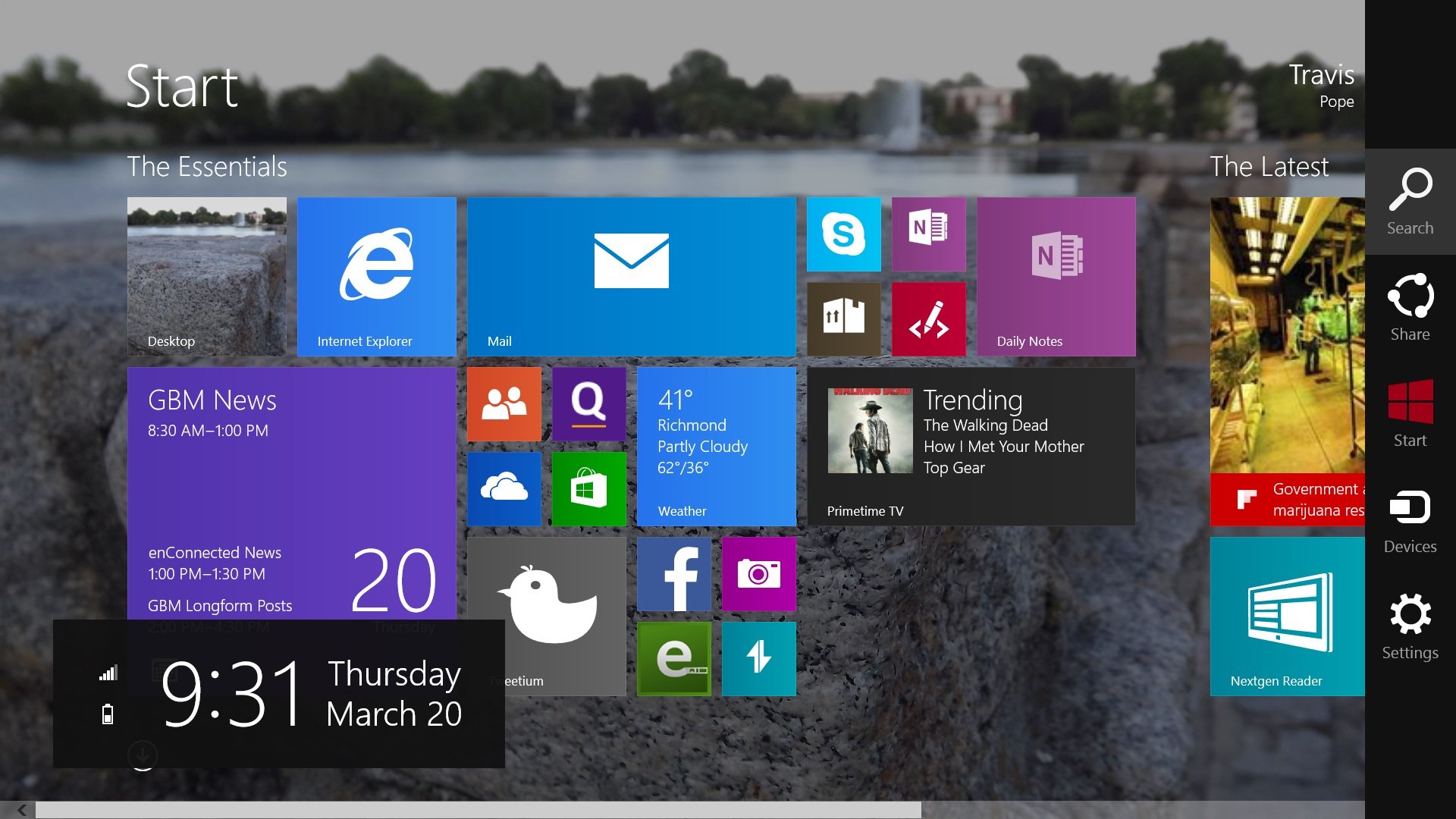
Task: Open the green 'e' app tile
Action: point(674,659)
